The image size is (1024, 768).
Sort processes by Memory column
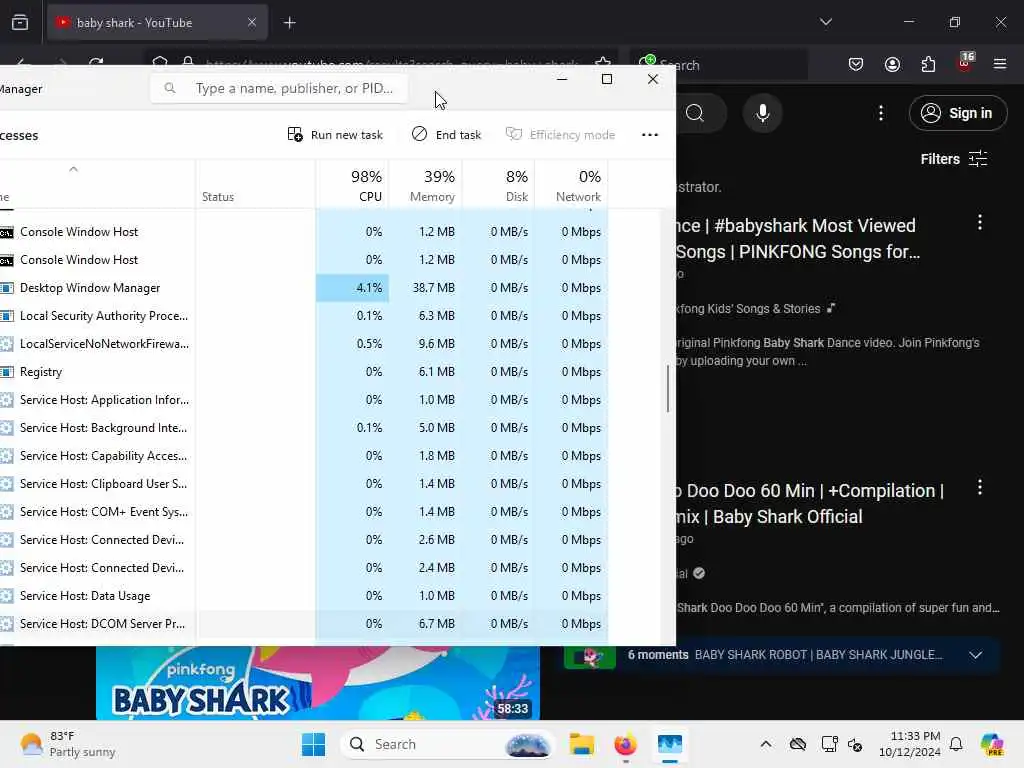click(426, 185)
